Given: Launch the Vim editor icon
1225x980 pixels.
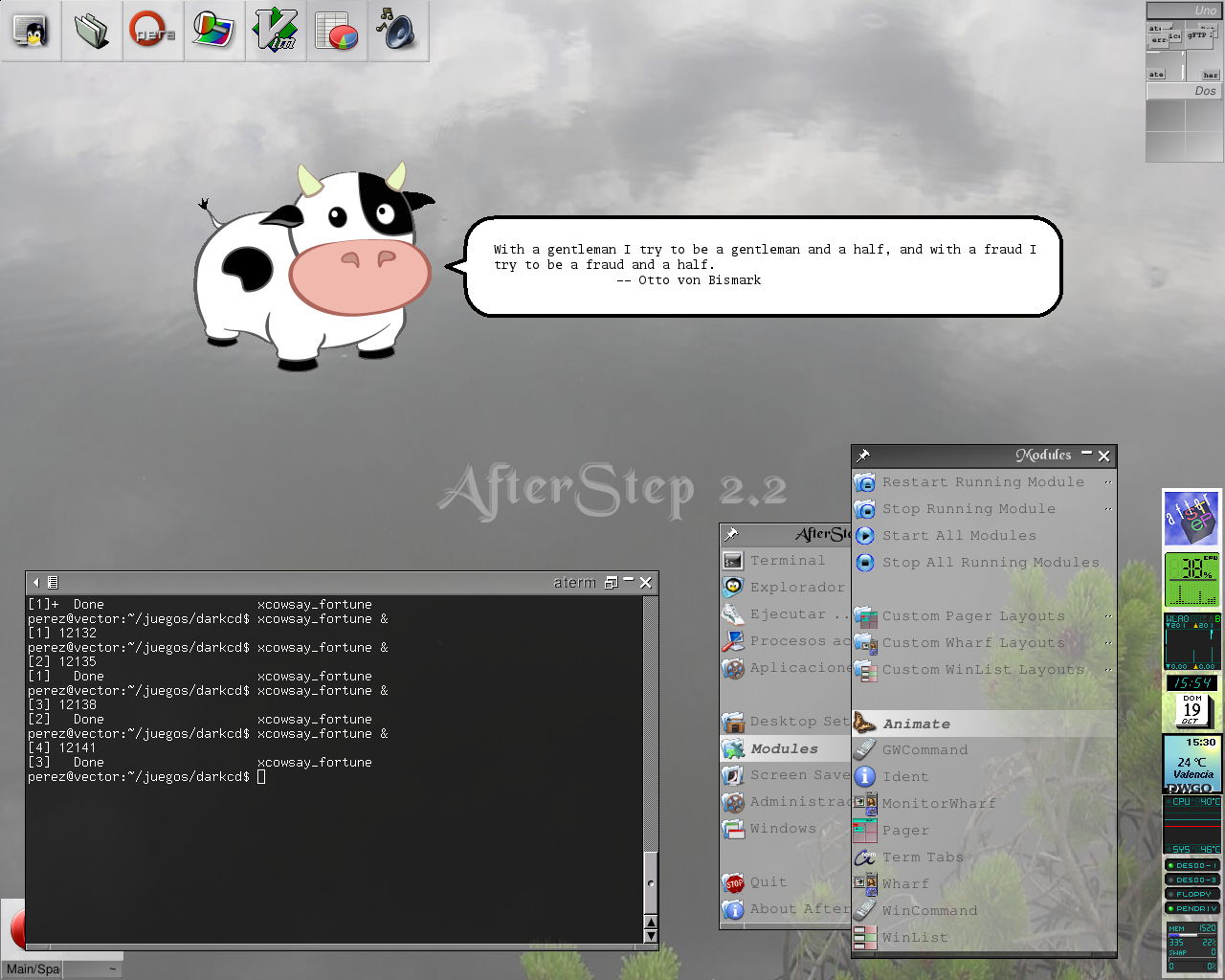Looking at the screenshot, I should (276, 31).
